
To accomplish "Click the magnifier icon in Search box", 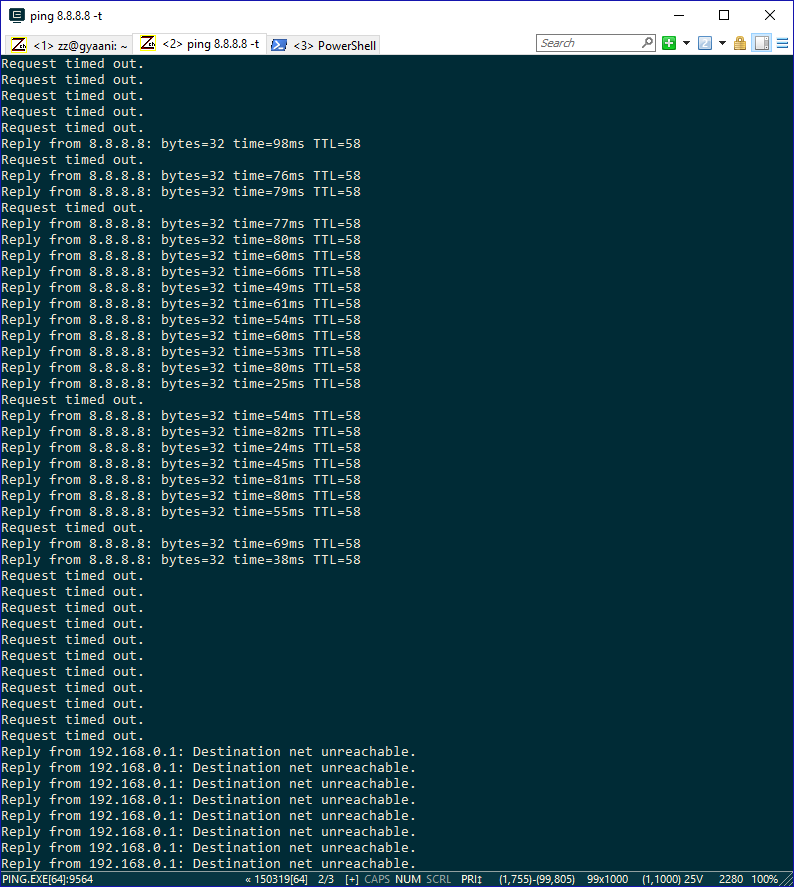I will tap(647, 42).
